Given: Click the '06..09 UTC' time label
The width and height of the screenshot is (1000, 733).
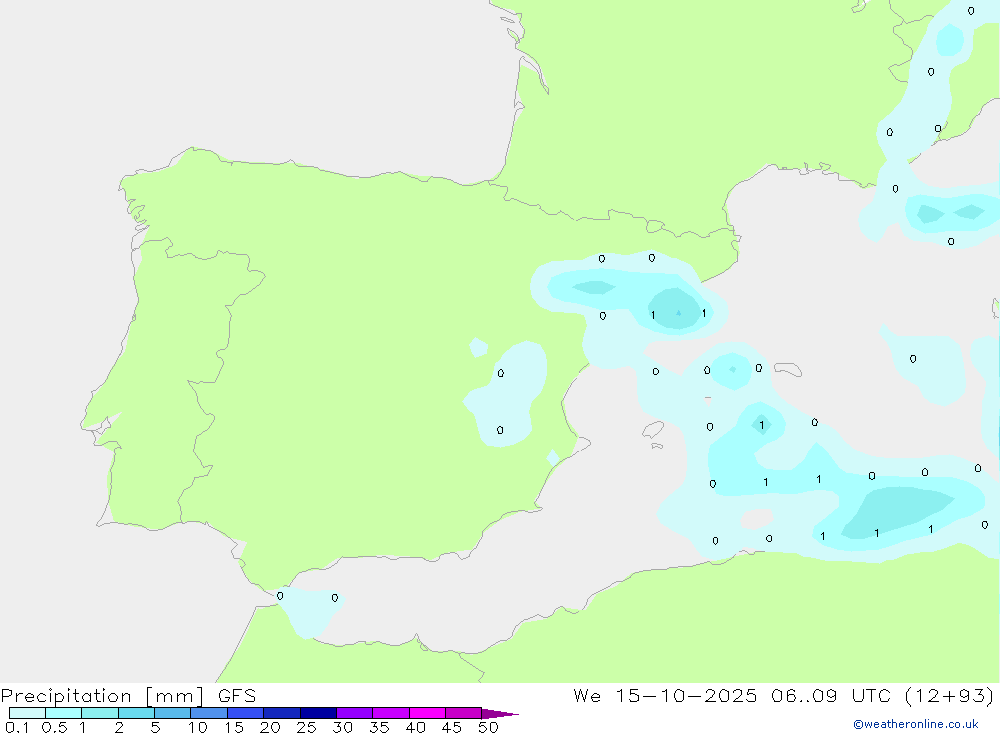Looking at the screenshot, I should (830, 695).
